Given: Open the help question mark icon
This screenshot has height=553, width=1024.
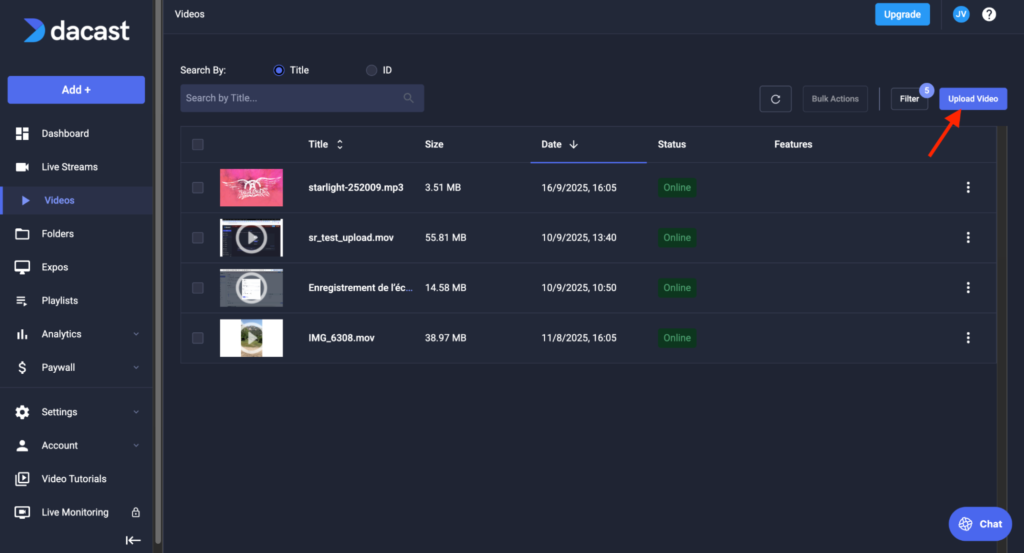Looking at the screenshot, I should (989, 14).
